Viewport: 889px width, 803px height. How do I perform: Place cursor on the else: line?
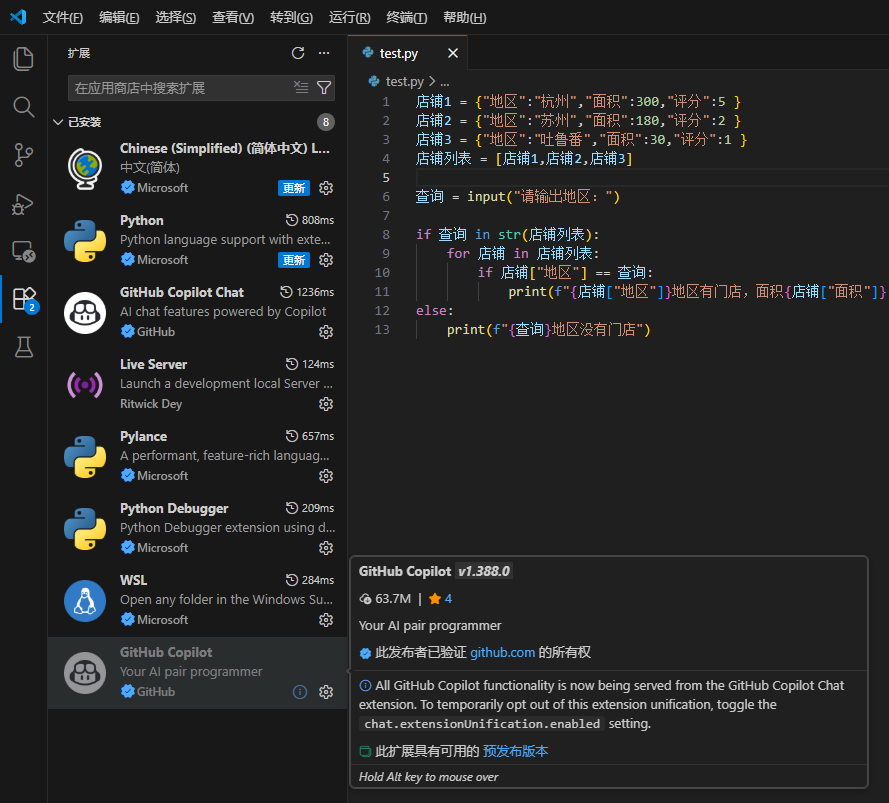click(435, 311)
